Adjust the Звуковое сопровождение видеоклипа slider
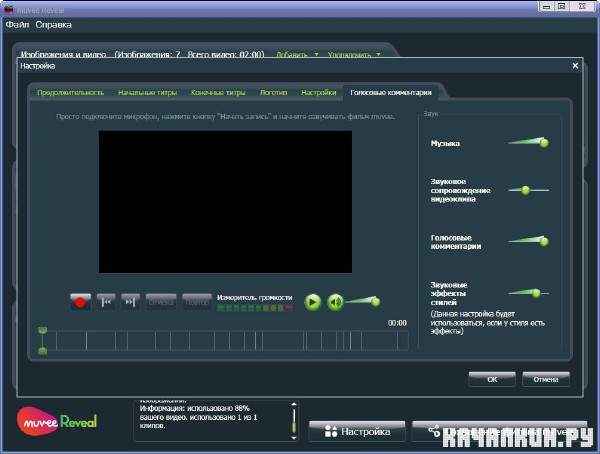 pos(528,190)
